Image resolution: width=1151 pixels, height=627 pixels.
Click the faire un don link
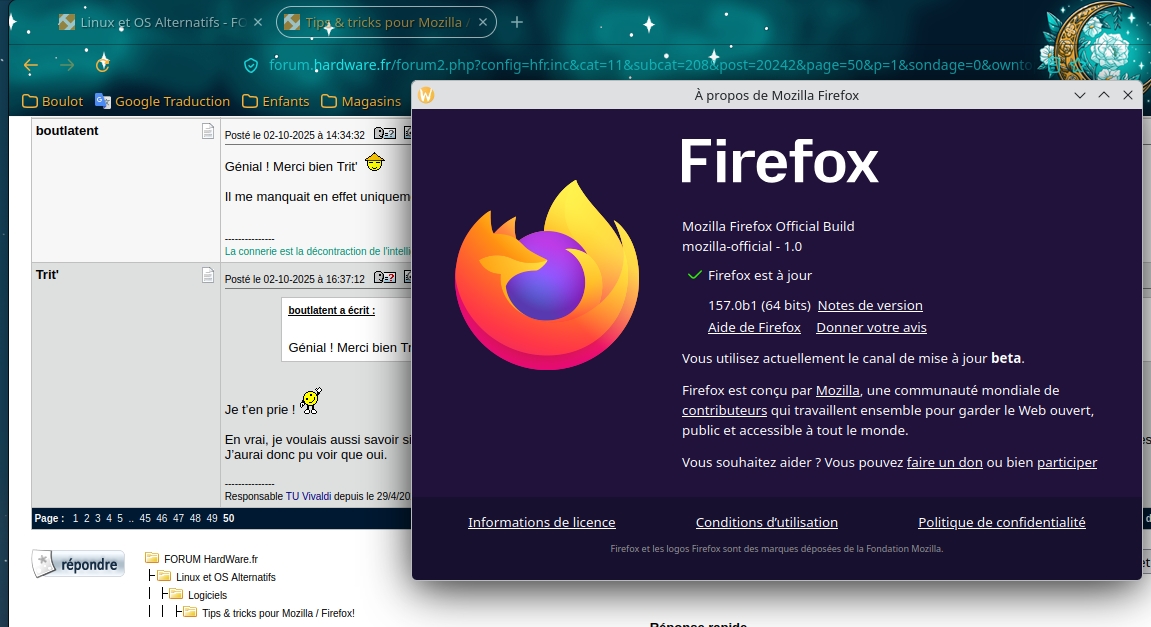click(945, 463)
